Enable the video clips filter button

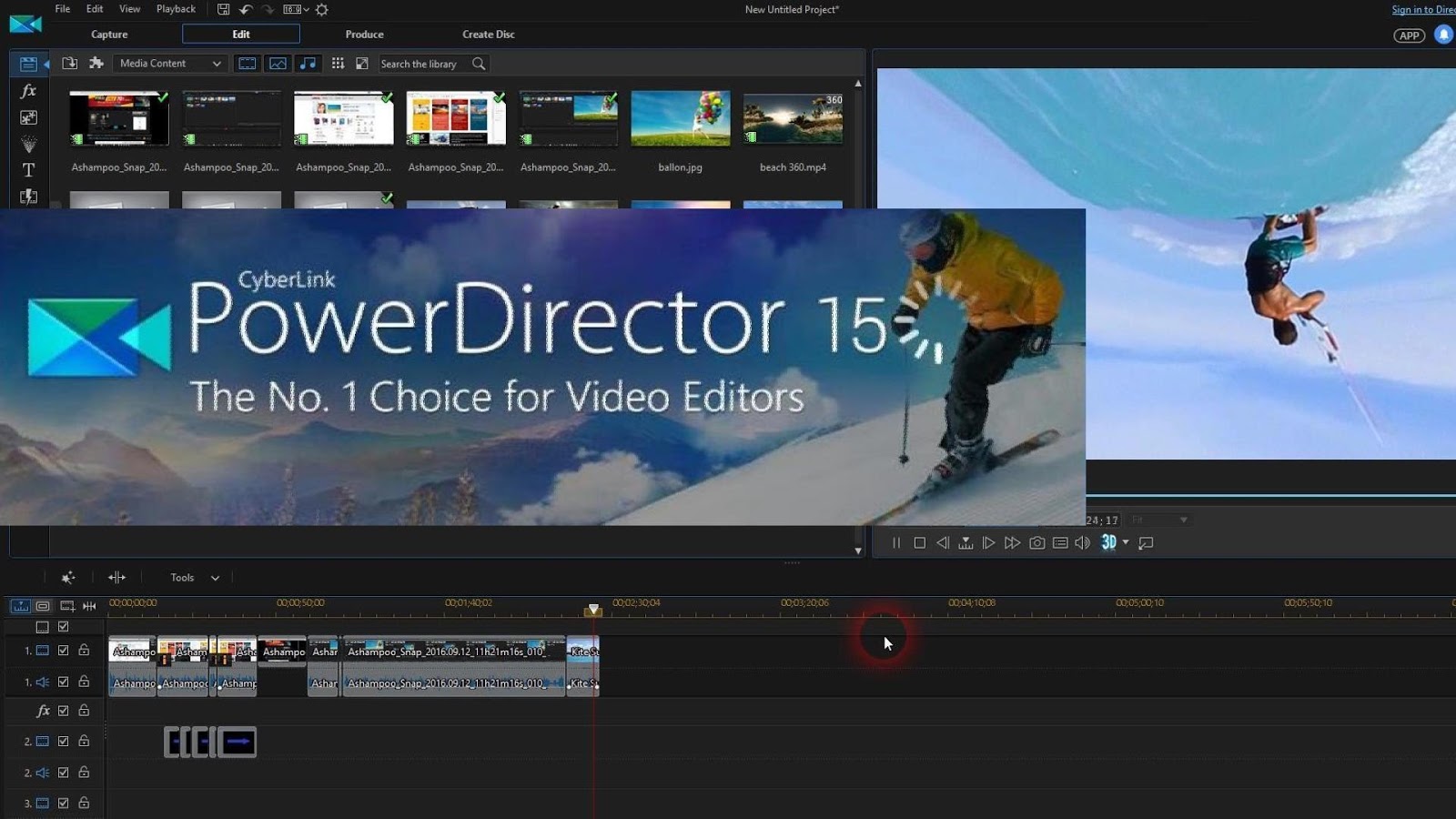click(x=247, y=64)
